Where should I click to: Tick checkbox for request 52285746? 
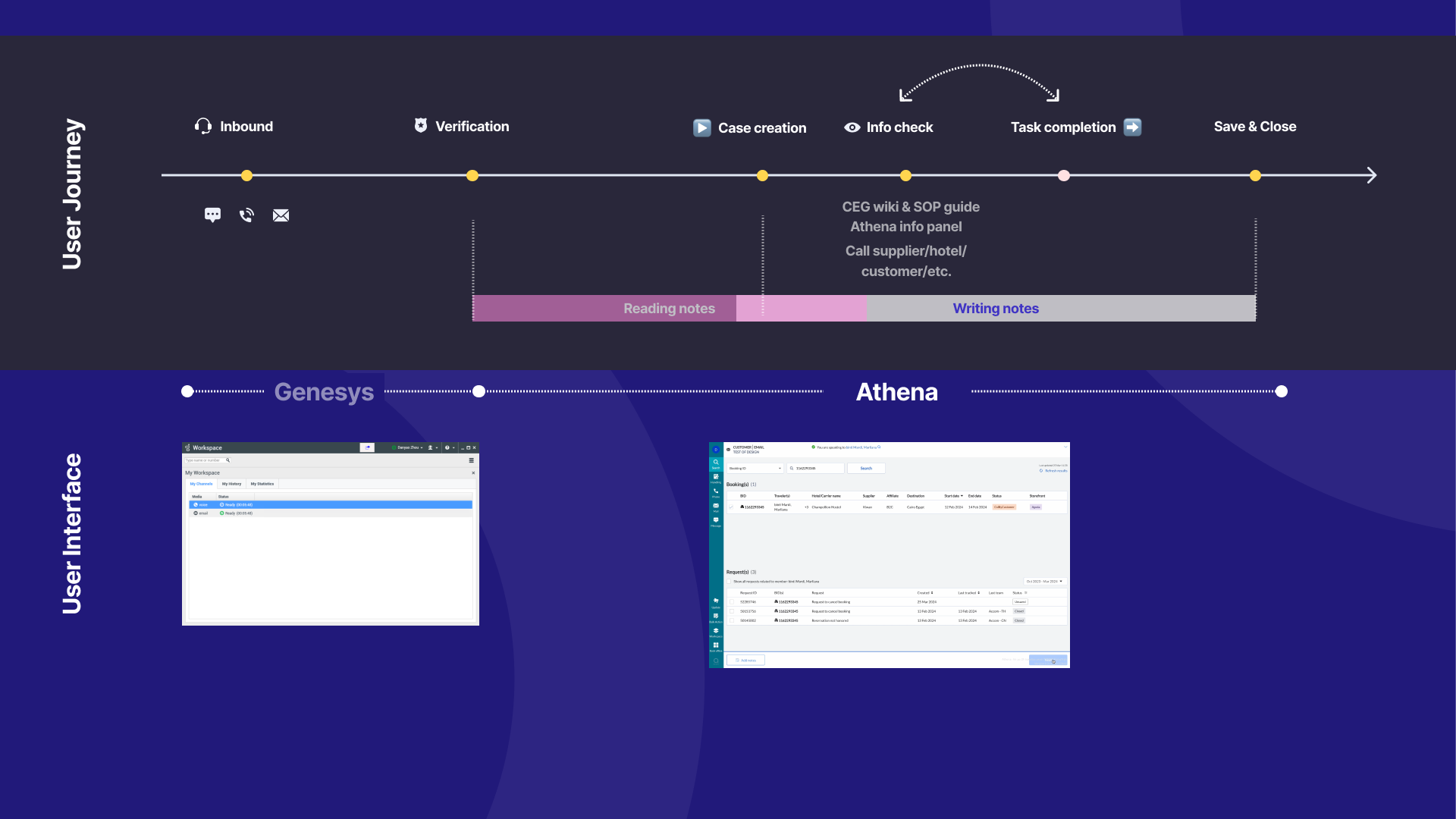pos(732,602)
